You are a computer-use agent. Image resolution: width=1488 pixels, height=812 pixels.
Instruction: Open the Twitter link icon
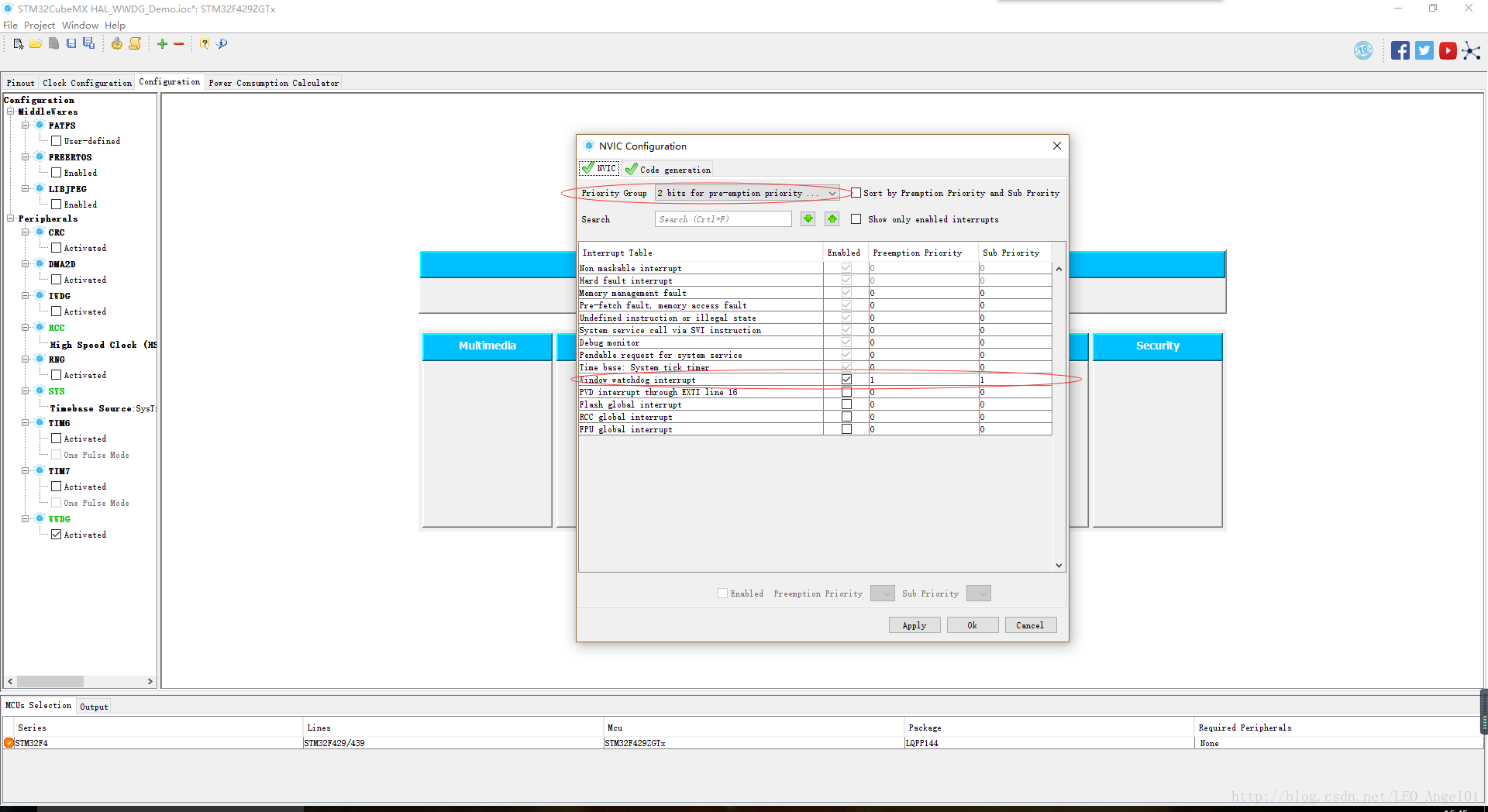coord(1424,51)
